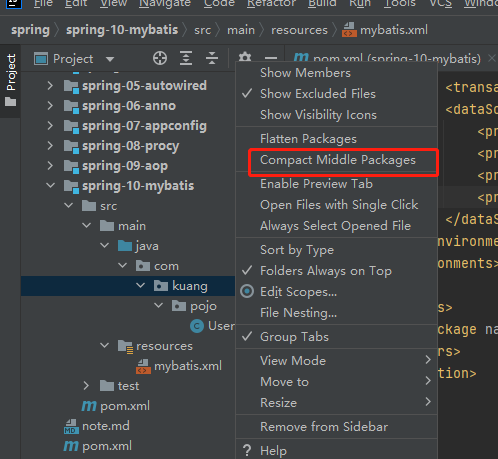Expand the spring-08-procy module
Image resolution: width=498 pixels, height=459 pixels.
click(50, 146)
